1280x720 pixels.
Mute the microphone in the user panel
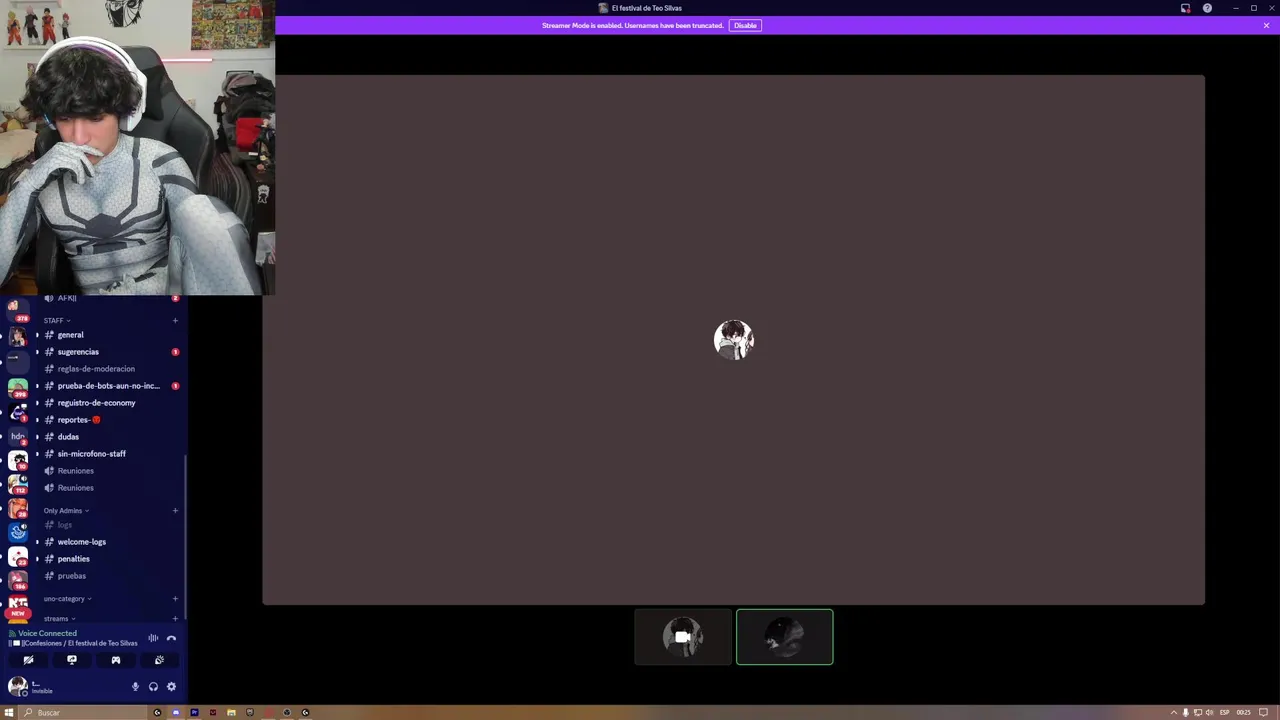point(135,687)
